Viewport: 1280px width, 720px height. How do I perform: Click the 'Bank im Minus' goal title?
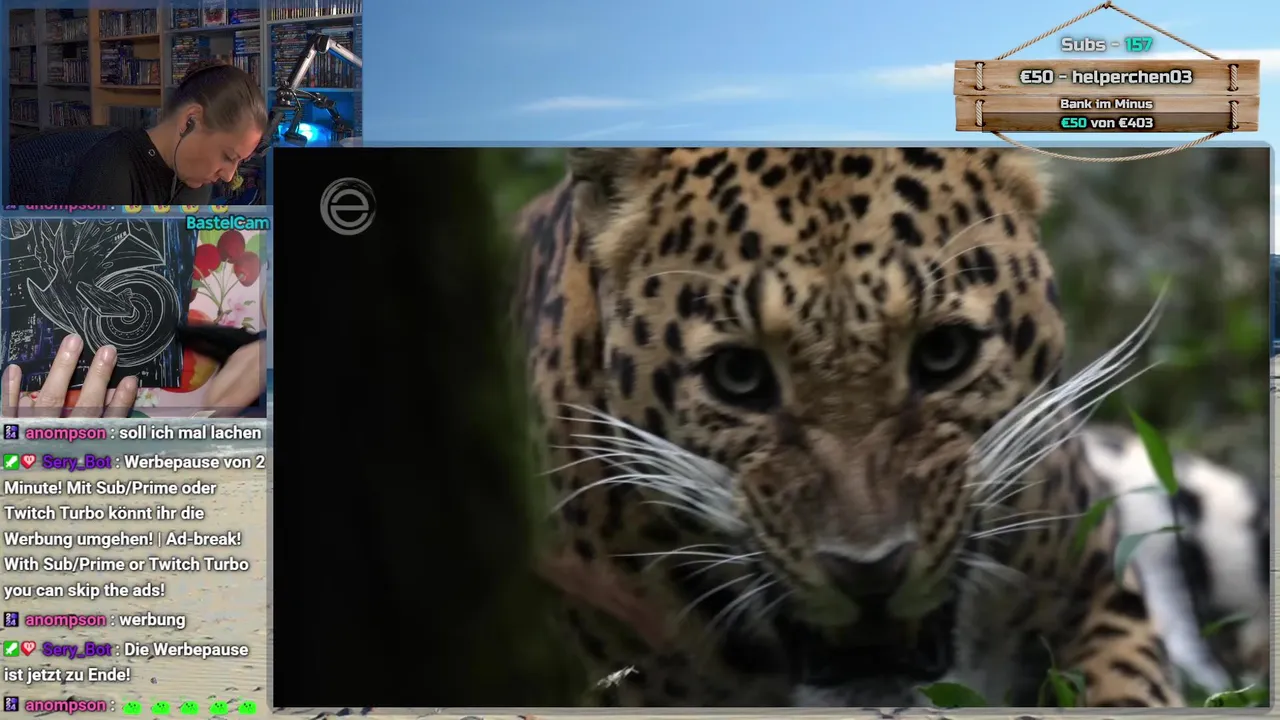1106,104
